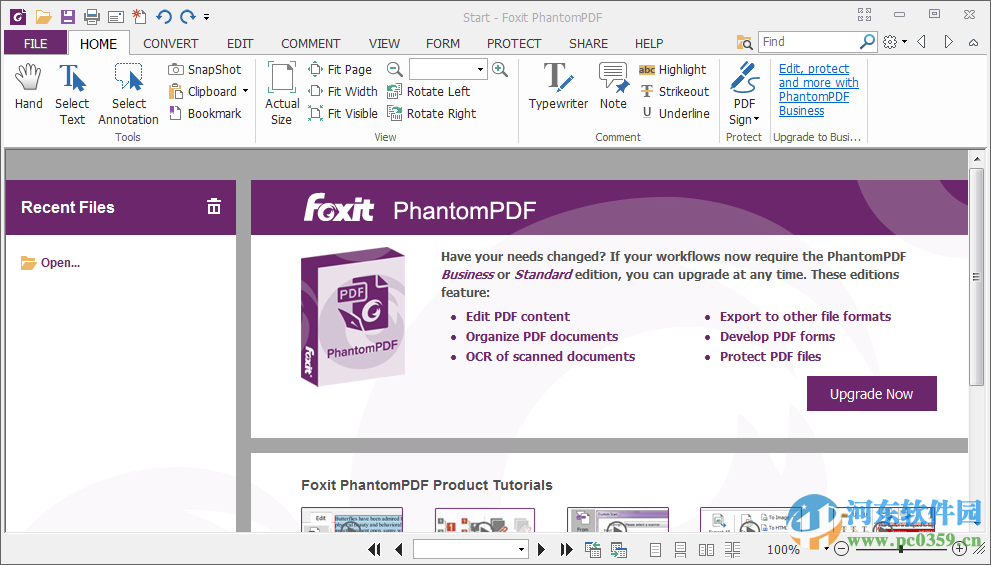Click the zoom in plus circle in status bar
The image size is (991, 565).
coord(960,549)
